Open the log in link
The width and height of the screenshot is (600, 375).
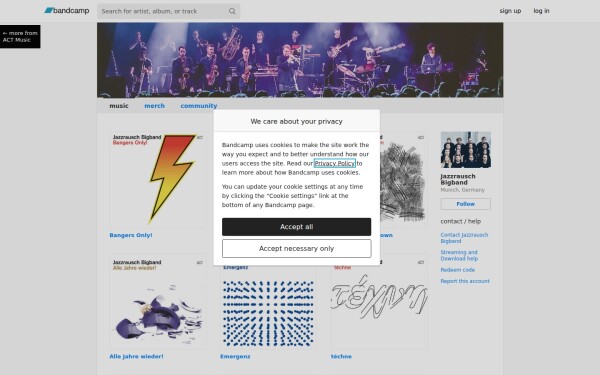(541, 11)
